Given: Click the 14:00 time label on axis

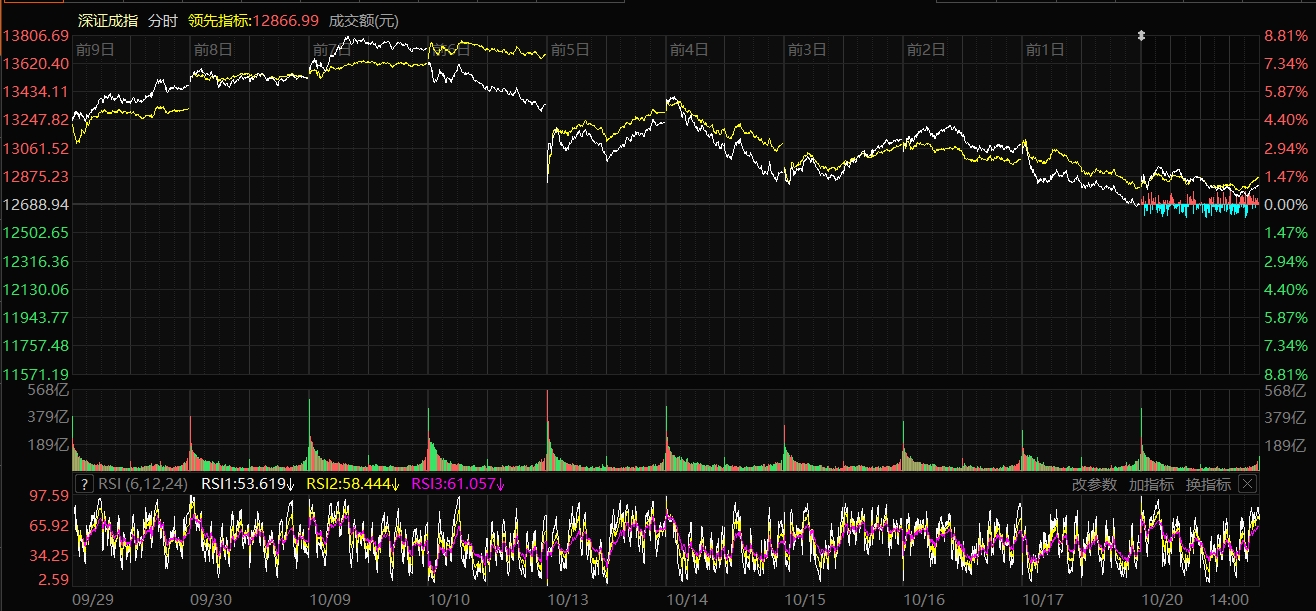Looking at the screenshot, I should (x=1228, y=598).
